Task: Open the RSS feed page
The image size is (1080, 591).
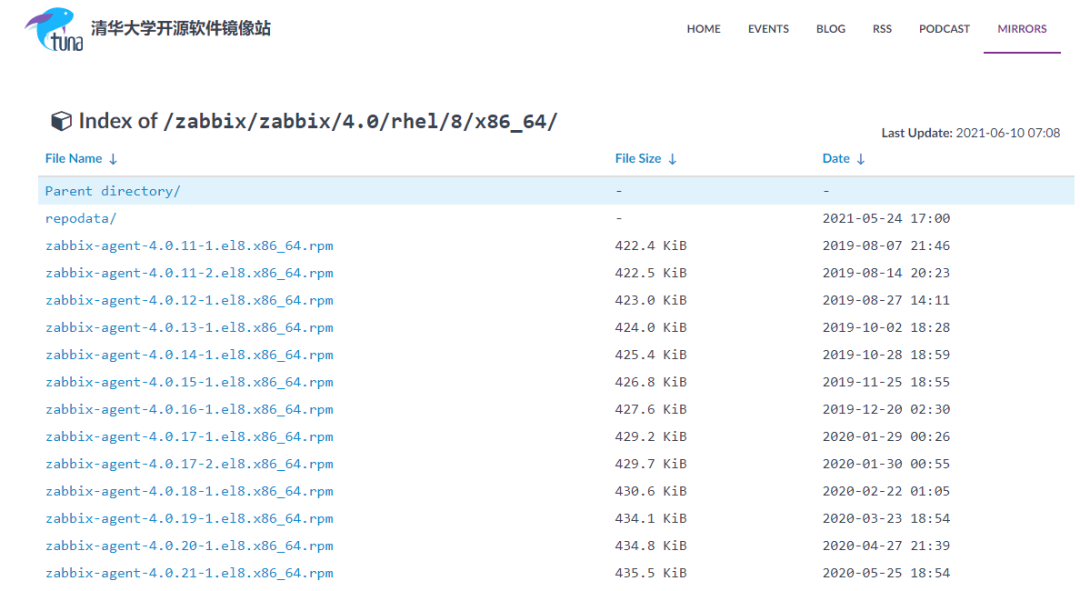Action: (882, 29)
